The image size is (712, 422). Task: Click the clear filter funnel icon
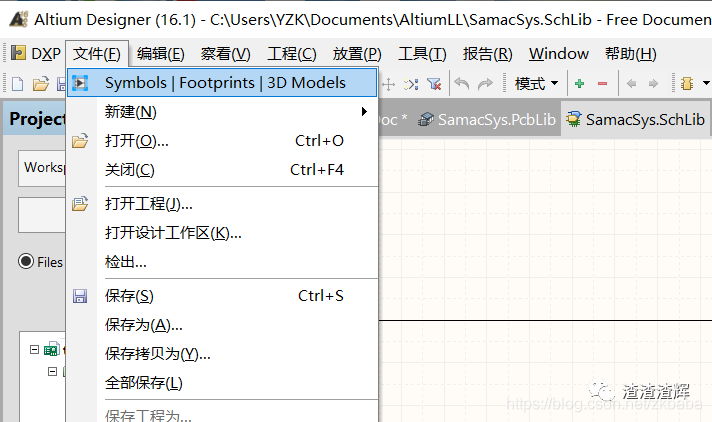point(434,84)
